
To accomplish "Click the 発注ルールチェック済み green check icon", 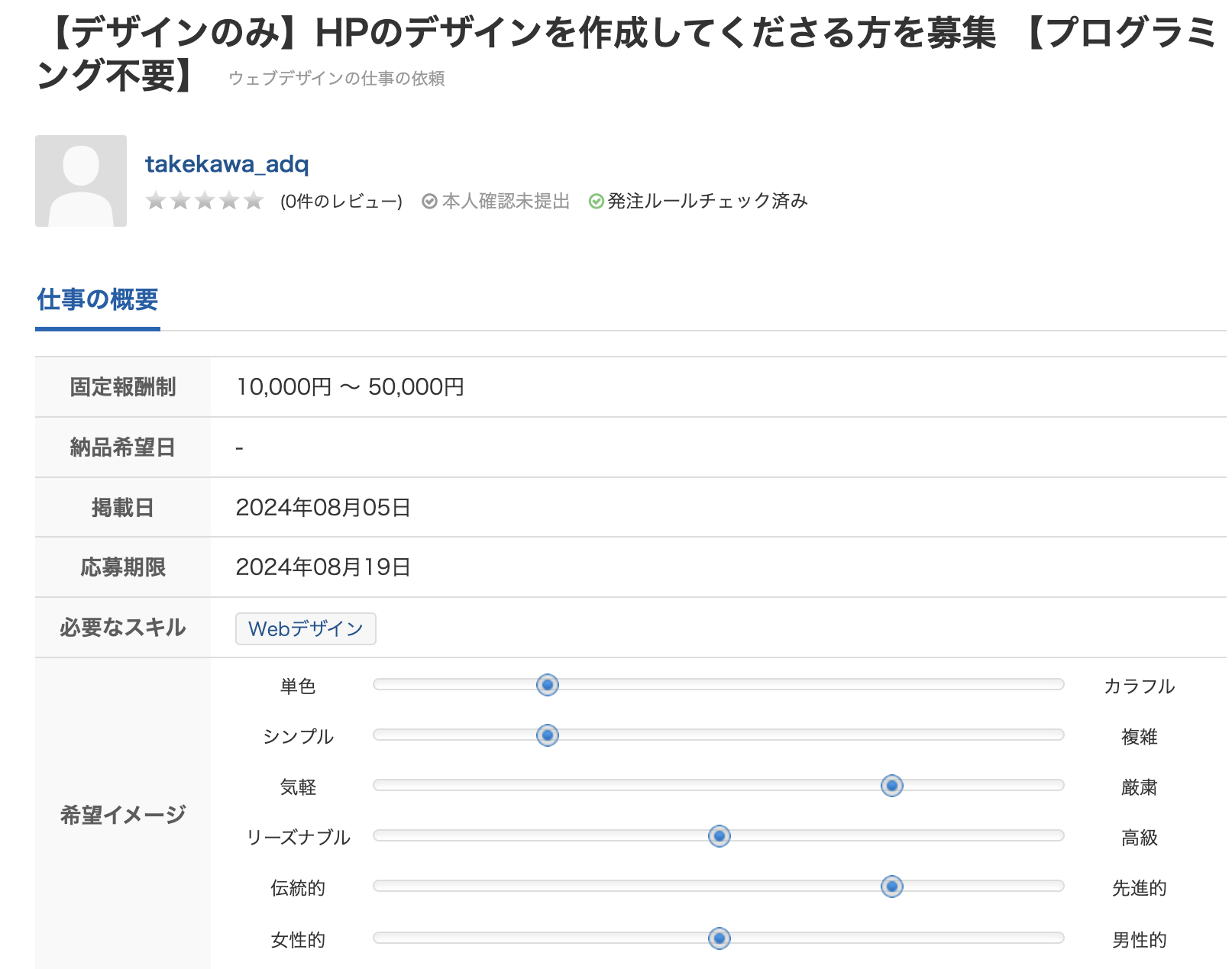I will 597,201.
